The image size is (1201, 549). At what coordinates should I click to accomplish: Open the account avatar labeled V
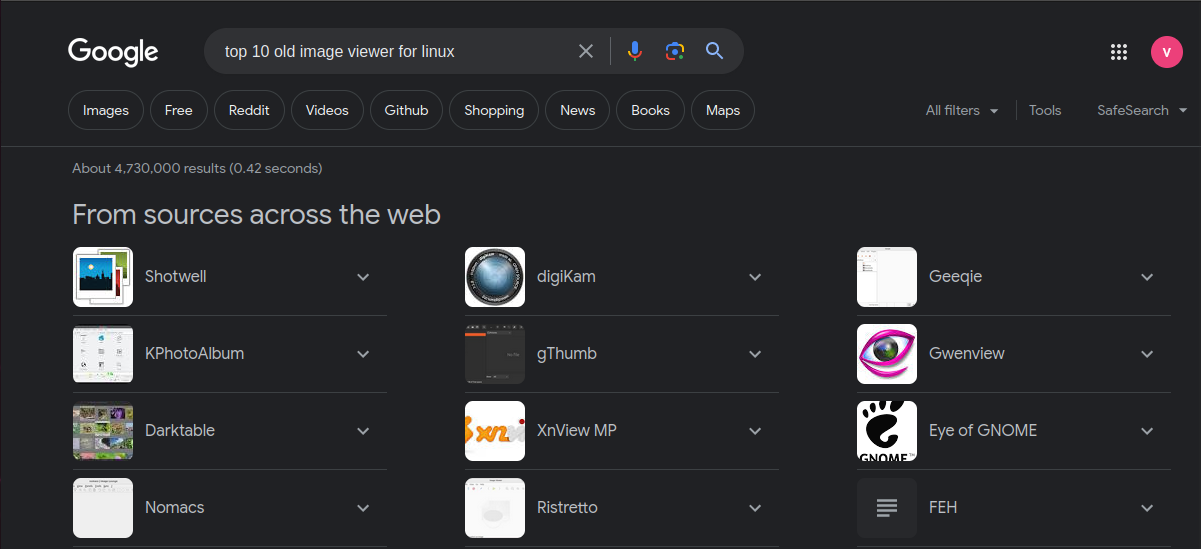1167,52
